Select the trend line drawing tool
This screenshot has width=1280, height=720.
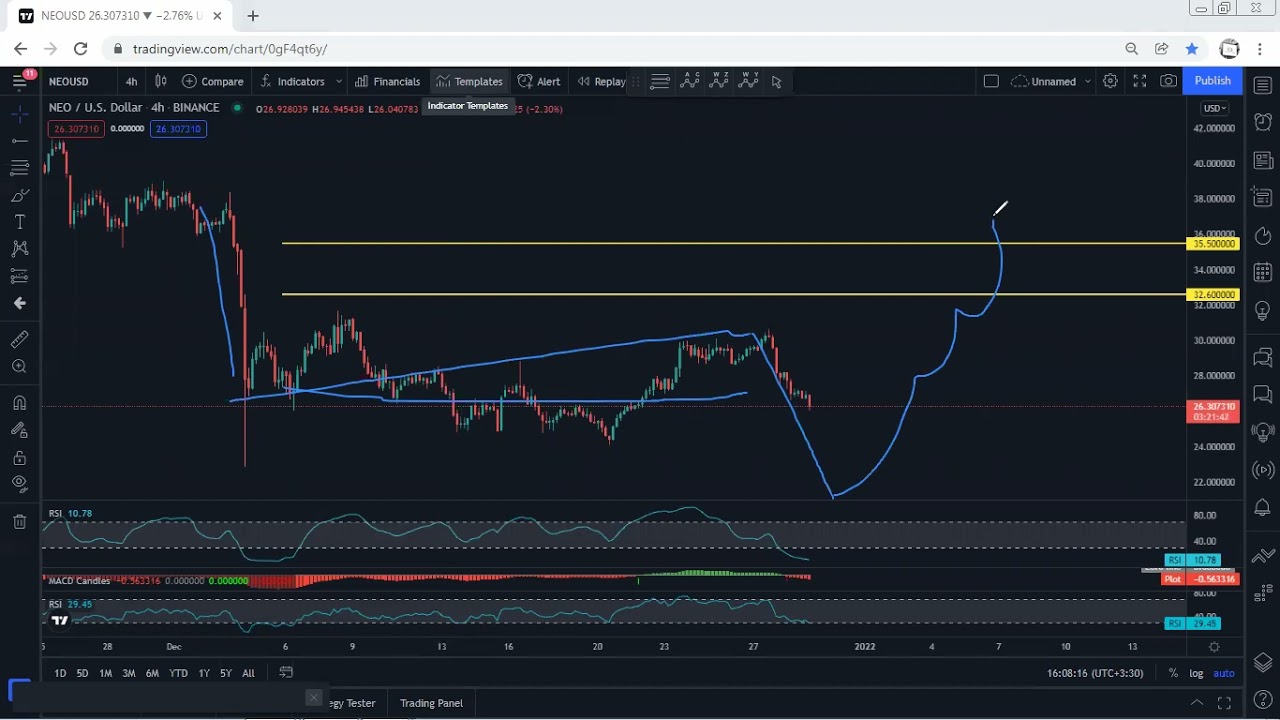[x=19, y=141]
